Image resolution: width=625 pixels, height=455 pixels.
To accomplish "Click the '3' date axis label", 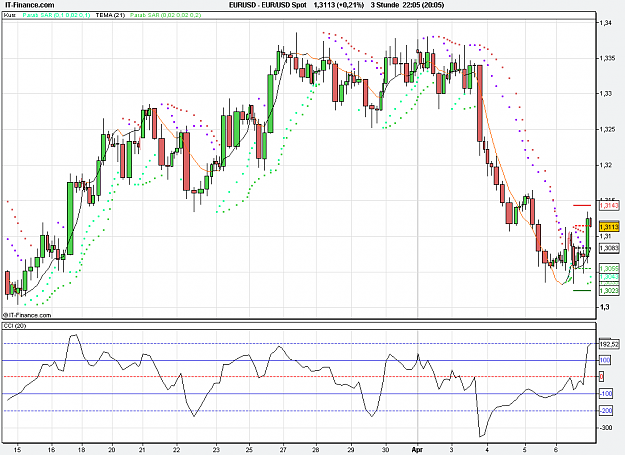I will [x=452, y=449].
